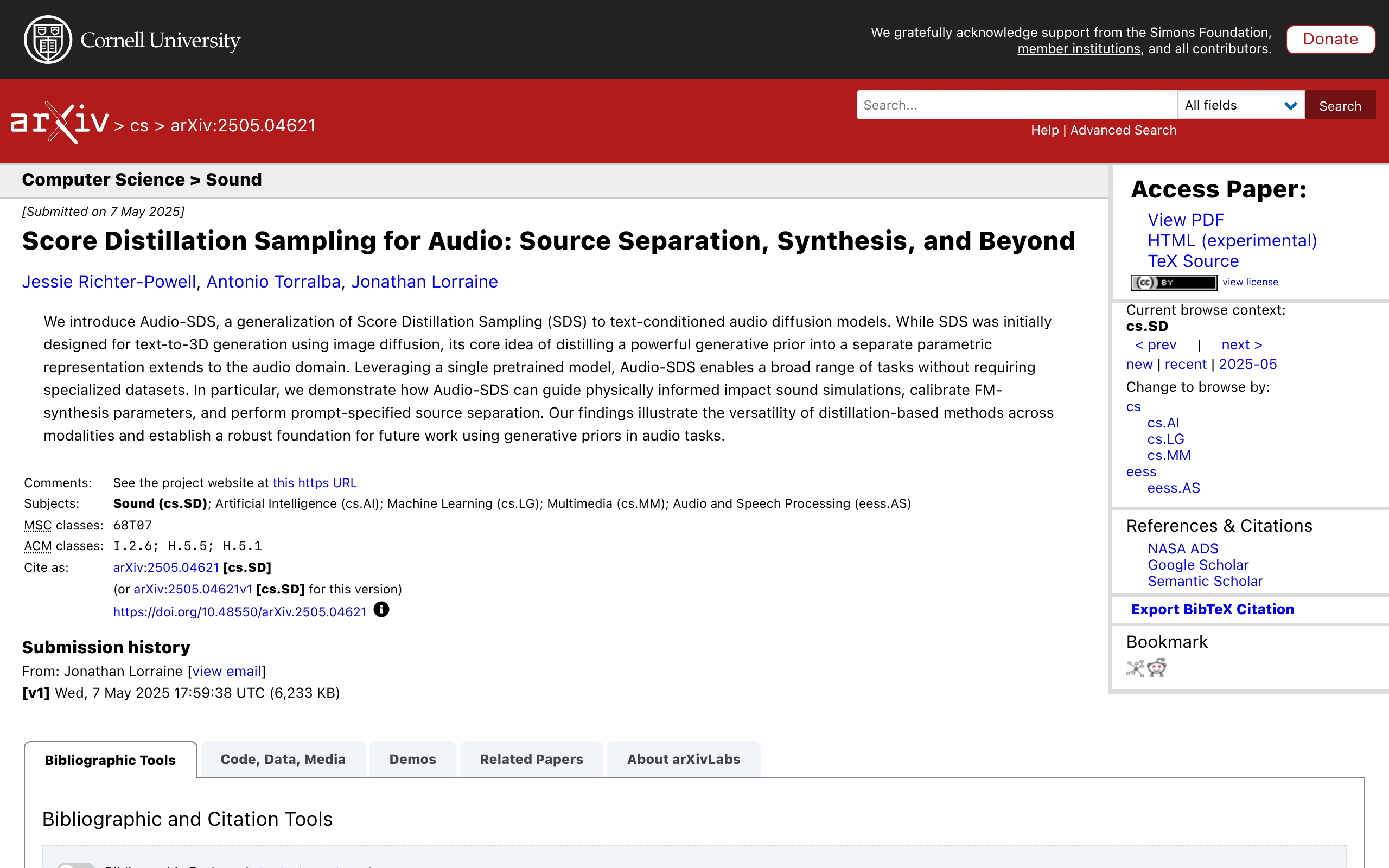Image resolution: width=1389 pixels, height=868 pixels.
Task: Open the new listings link
Action: [x=1139, y=365]
